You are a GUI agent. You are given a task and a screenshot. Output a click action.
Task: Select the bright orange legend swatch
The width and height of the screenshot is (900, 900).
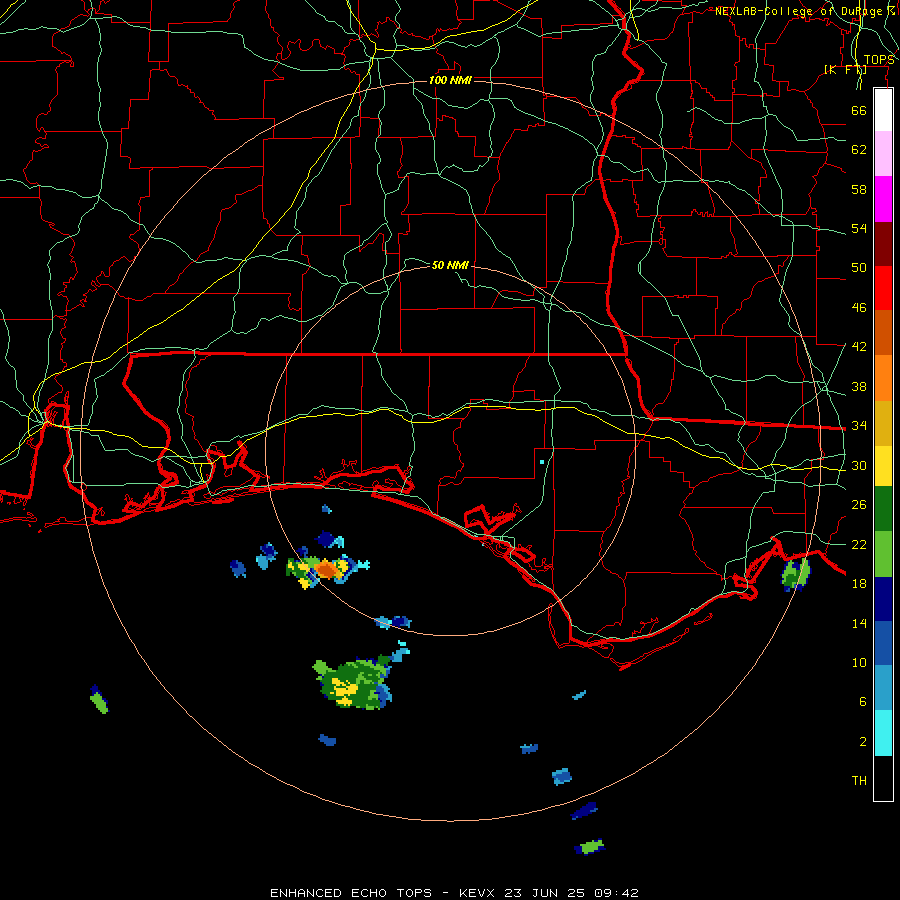[883, 378]
